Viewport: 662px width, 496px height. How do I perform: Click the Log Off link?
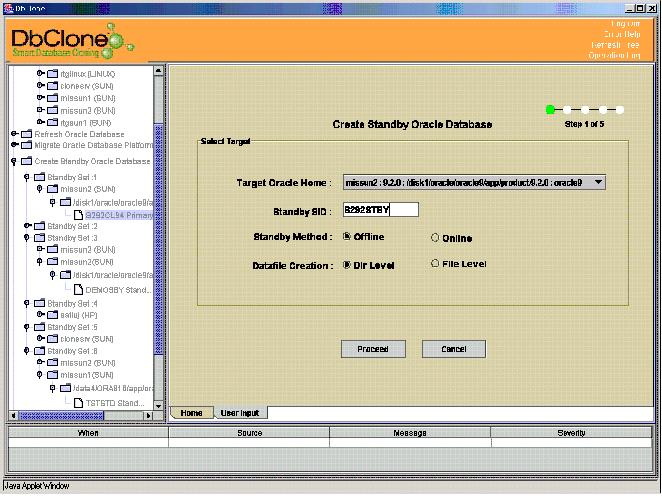(x=625, y=24)
